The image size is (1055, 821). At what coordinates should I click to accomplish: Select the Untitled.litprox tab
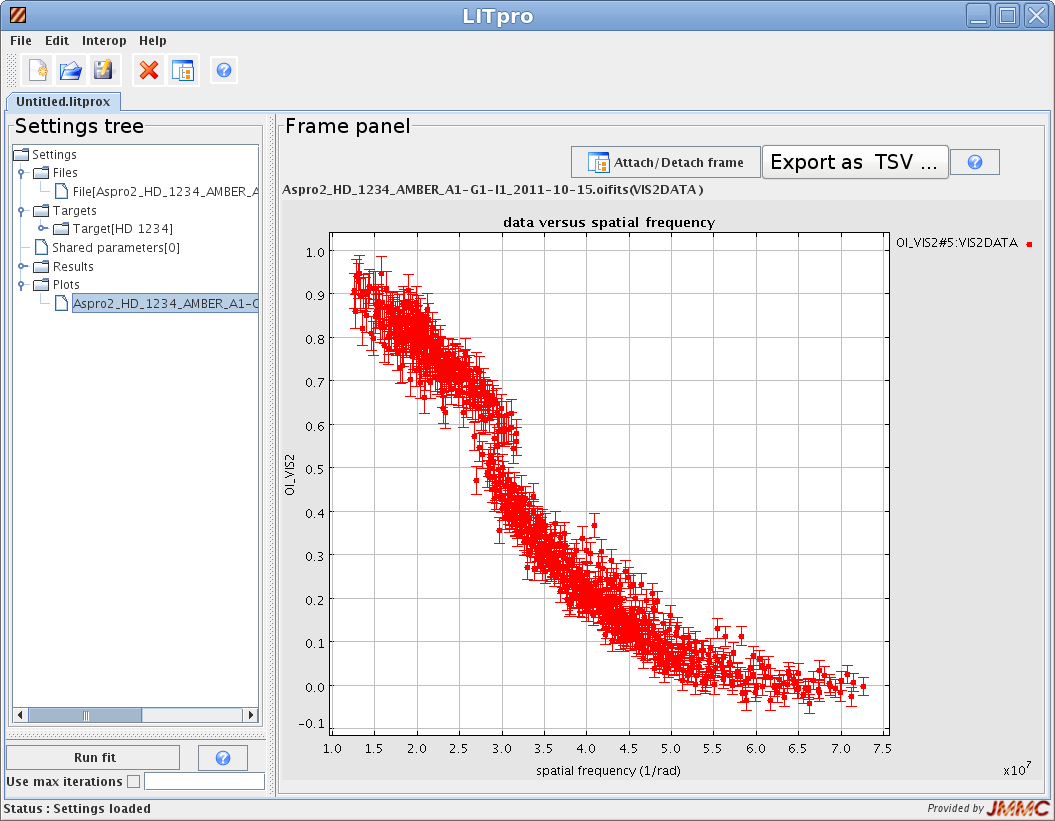tap(63, 102)
